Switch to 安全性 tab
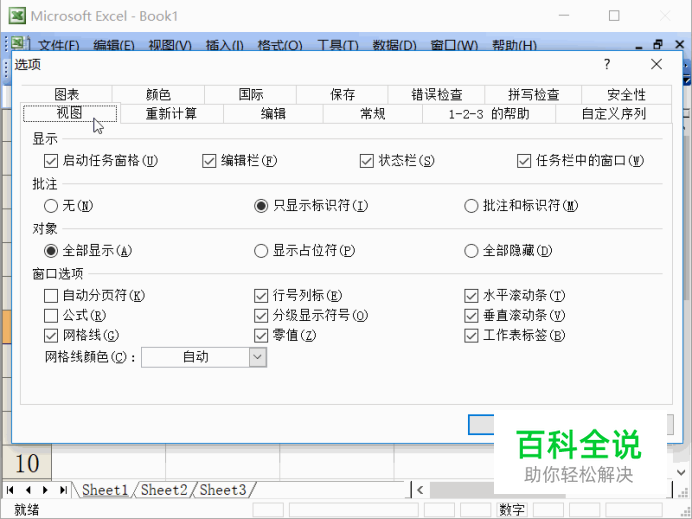The image size is (692, 519). [x=627, y=94]
